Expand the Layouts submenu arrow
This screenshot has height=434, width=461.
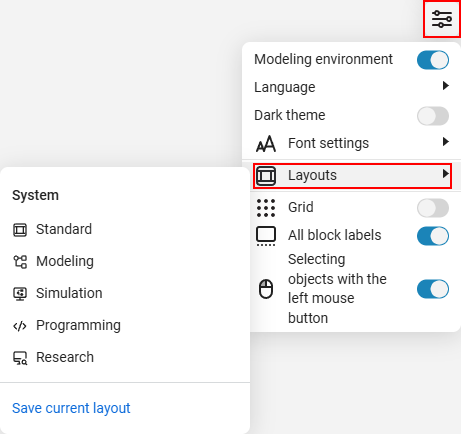pyautogui.click(x=445, y=174)
